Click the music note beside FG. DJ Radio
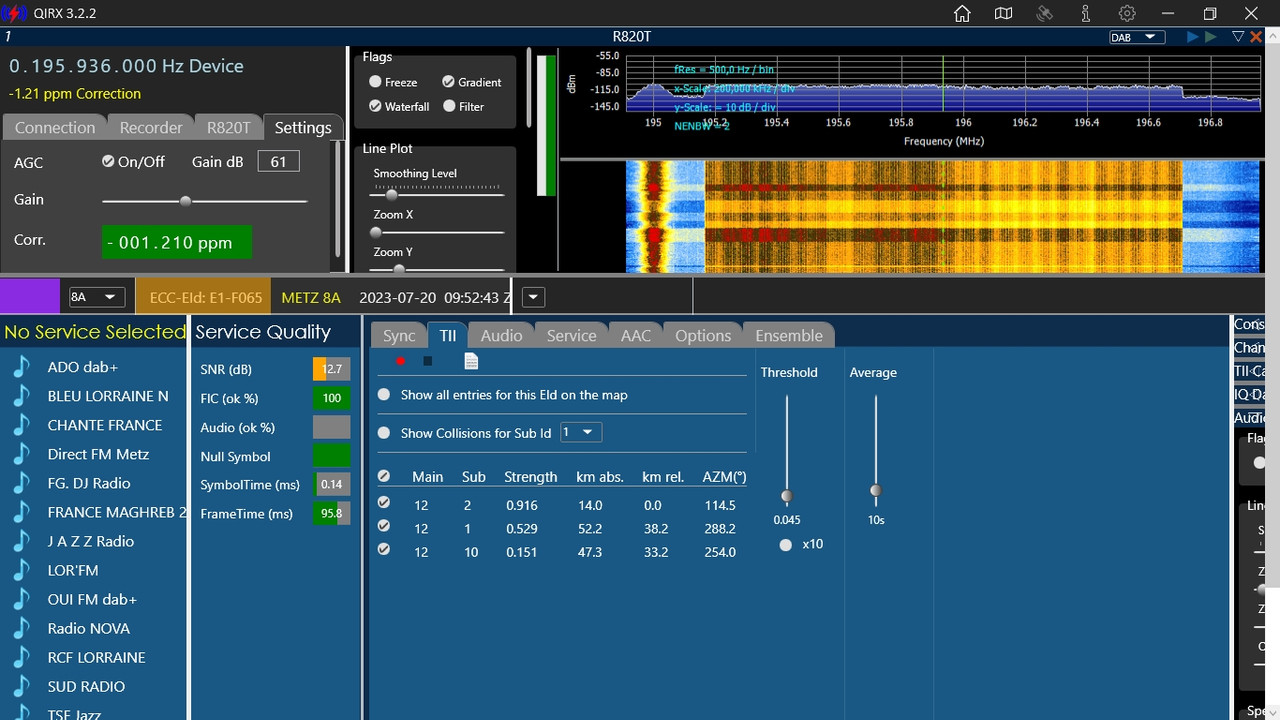The image size is (1280, 720). pyautogui.click(x=21, y=483)
